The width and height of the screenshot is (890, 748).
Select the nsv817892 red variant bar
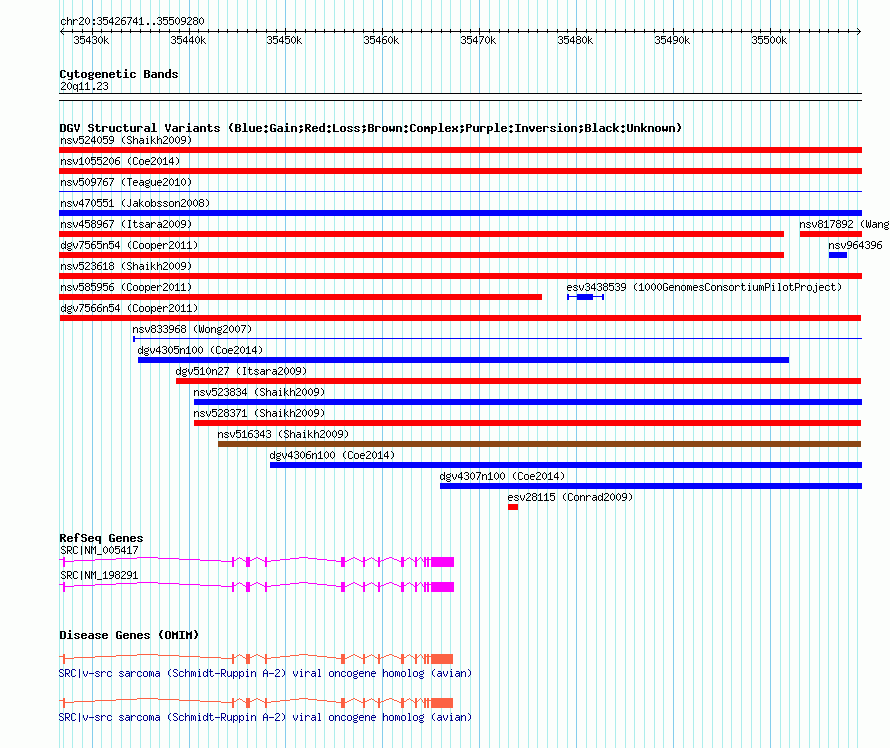tap(831, 234)
